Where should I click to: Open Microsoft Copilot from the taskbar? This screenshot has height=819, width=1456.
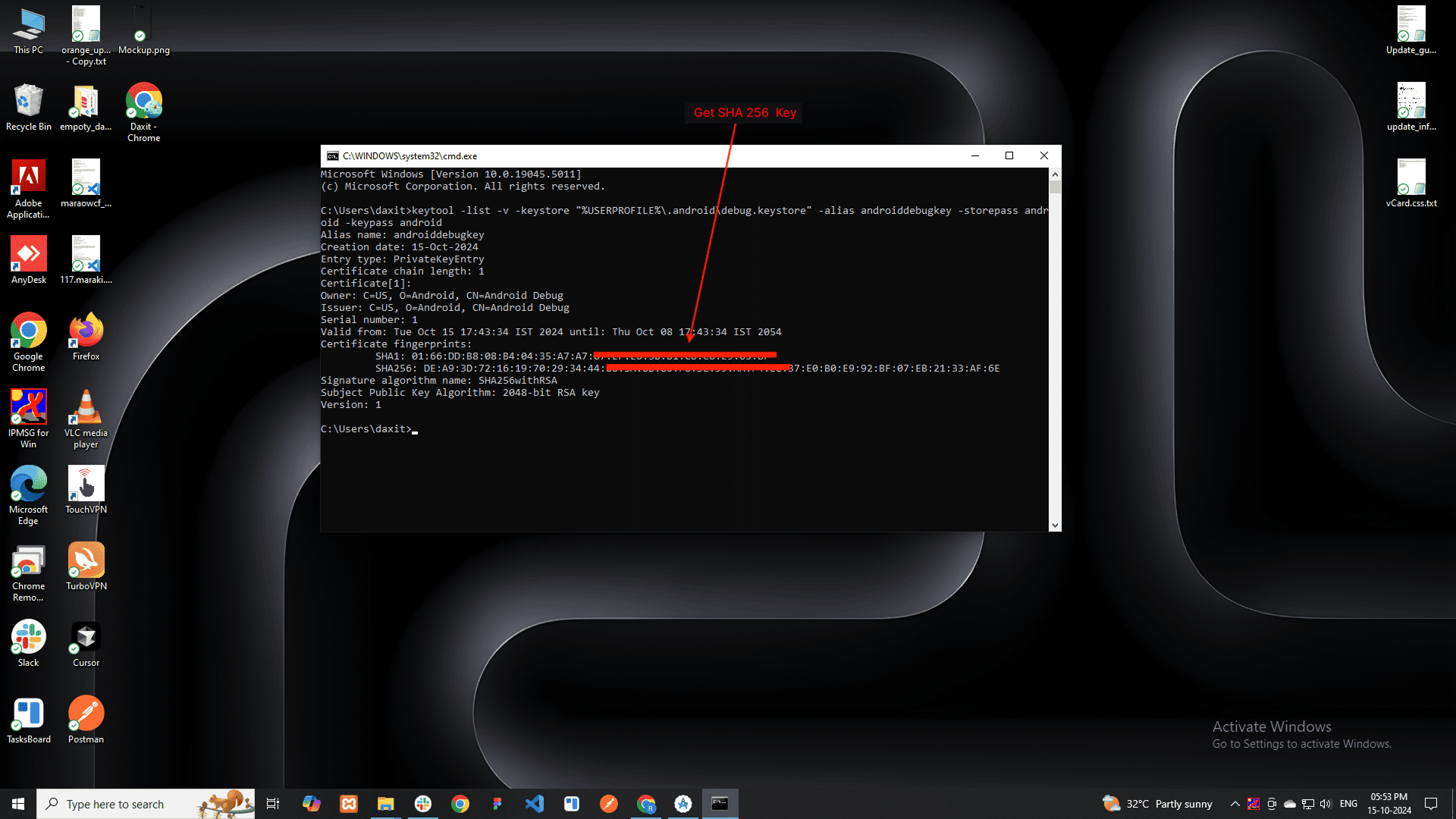coord(311,803)
